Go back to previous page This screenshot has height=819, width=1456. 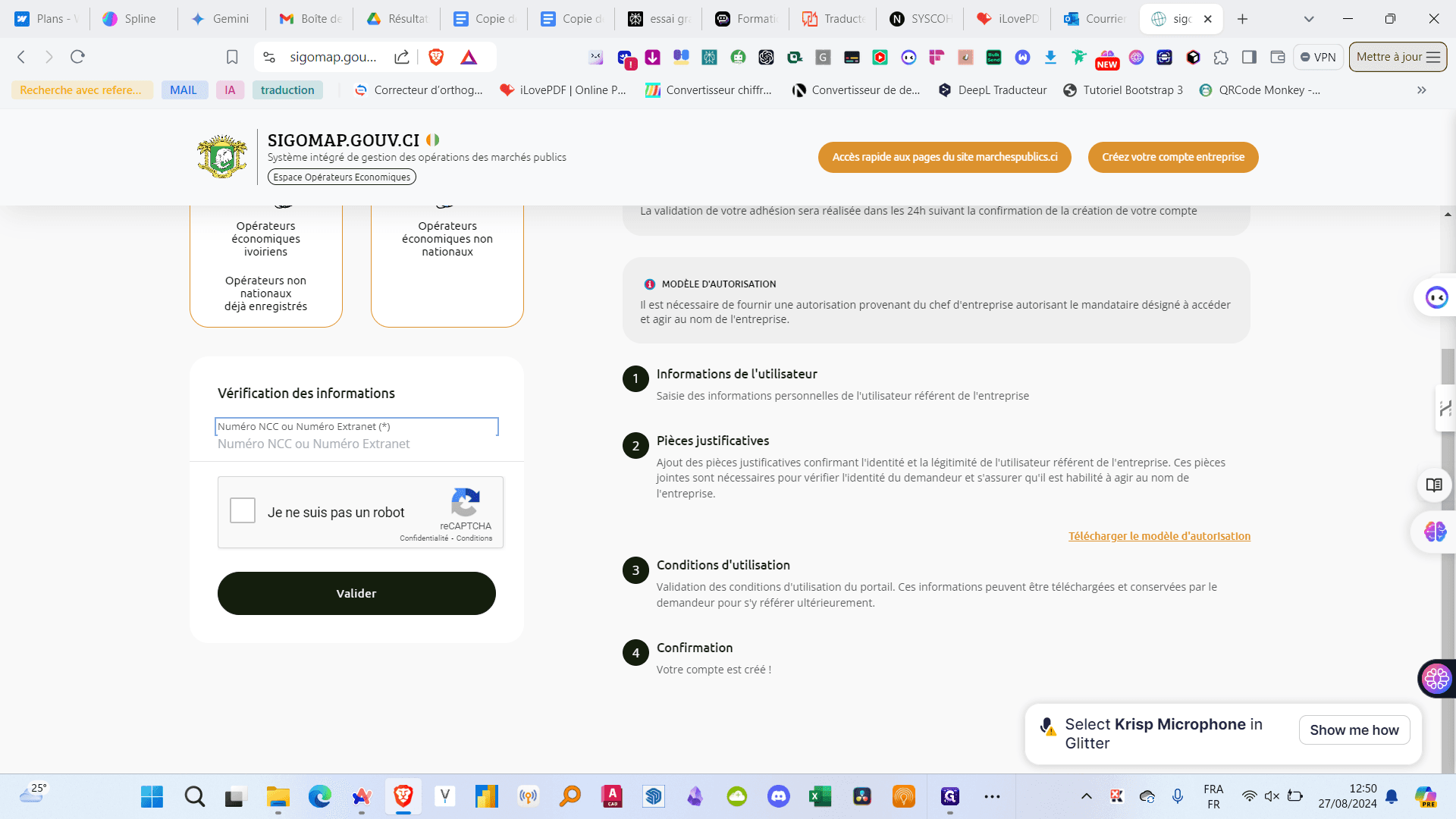tap(21, 57)
